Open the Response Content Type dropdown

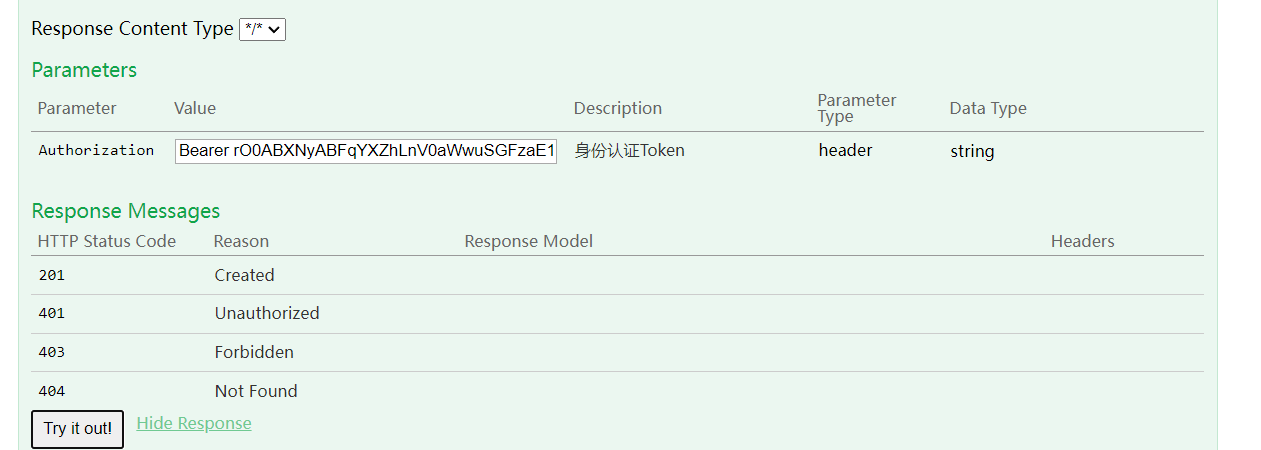click(262, 30)
